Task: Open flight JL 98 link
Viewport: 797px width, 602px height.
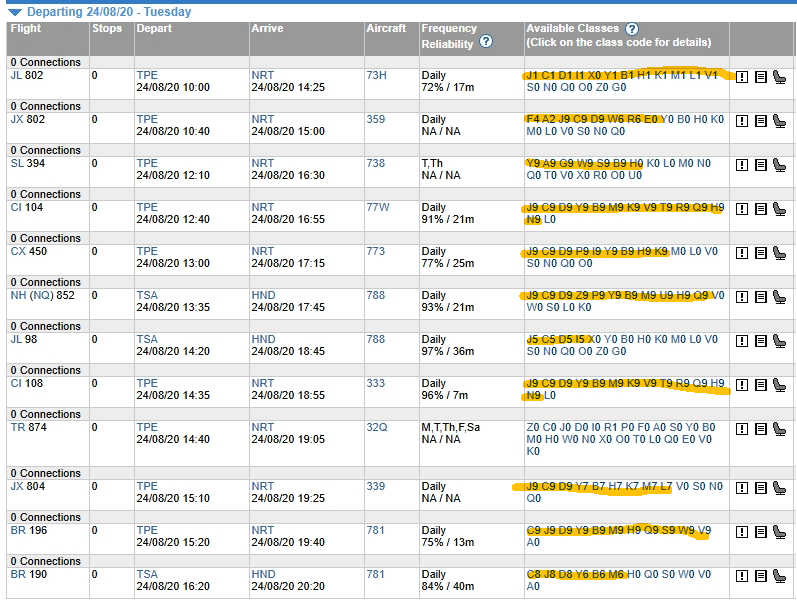Action: 23,339
